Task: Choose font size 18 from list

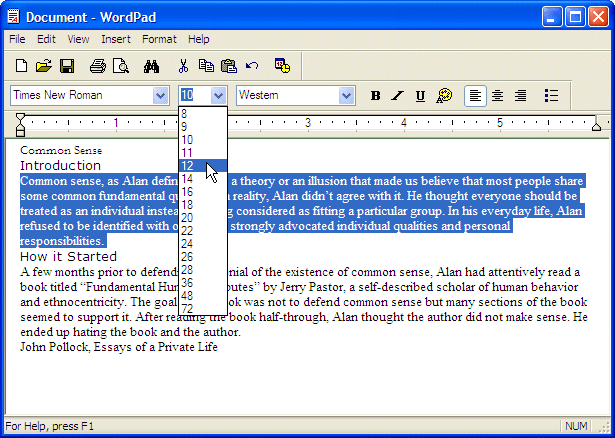Action: coord(203,205)
